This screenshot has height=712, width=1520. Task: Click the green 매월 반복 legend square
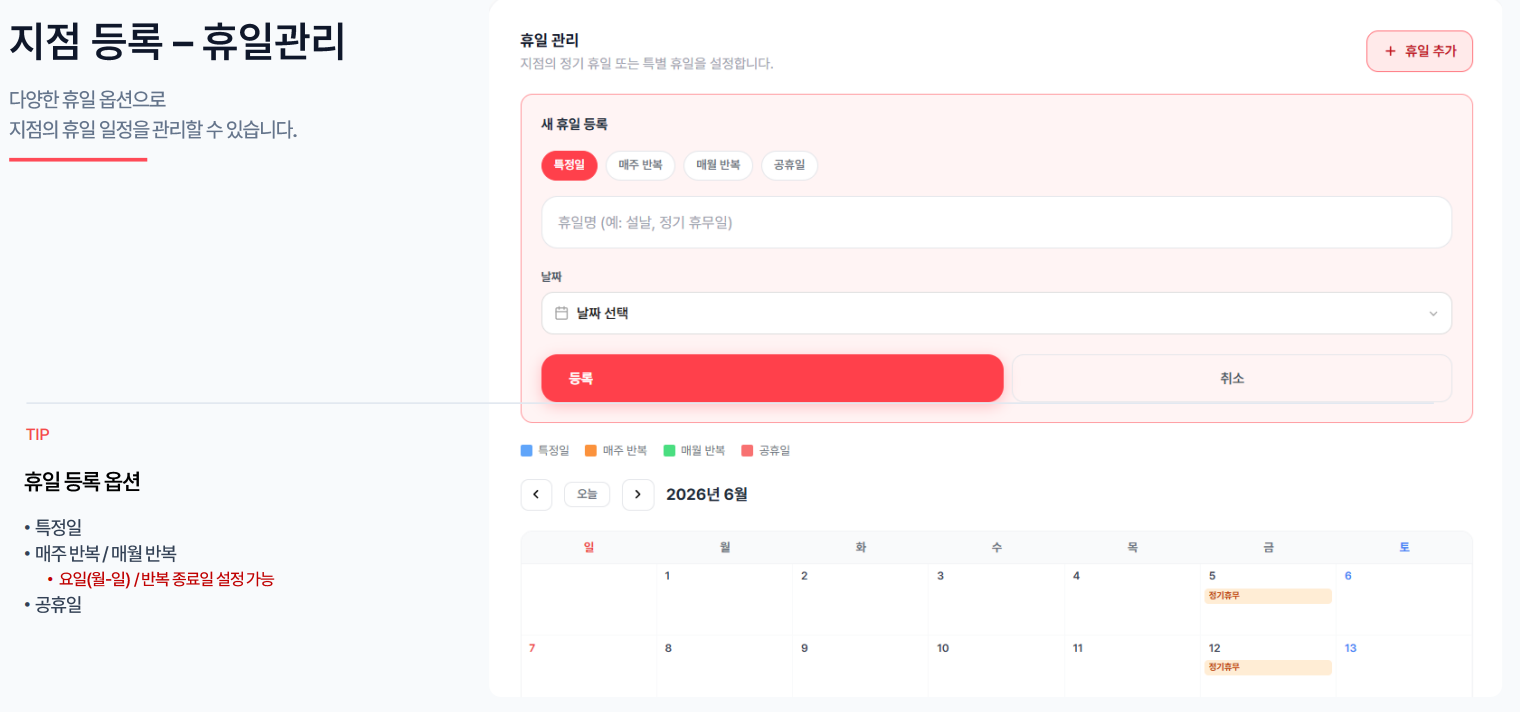click(670, 451)
